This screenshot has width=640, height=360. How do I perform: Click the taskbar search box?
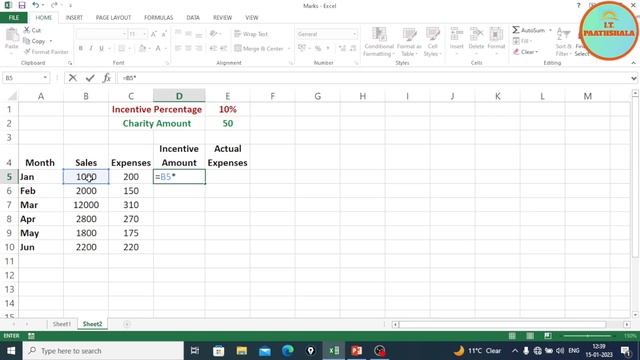[103, 351]
